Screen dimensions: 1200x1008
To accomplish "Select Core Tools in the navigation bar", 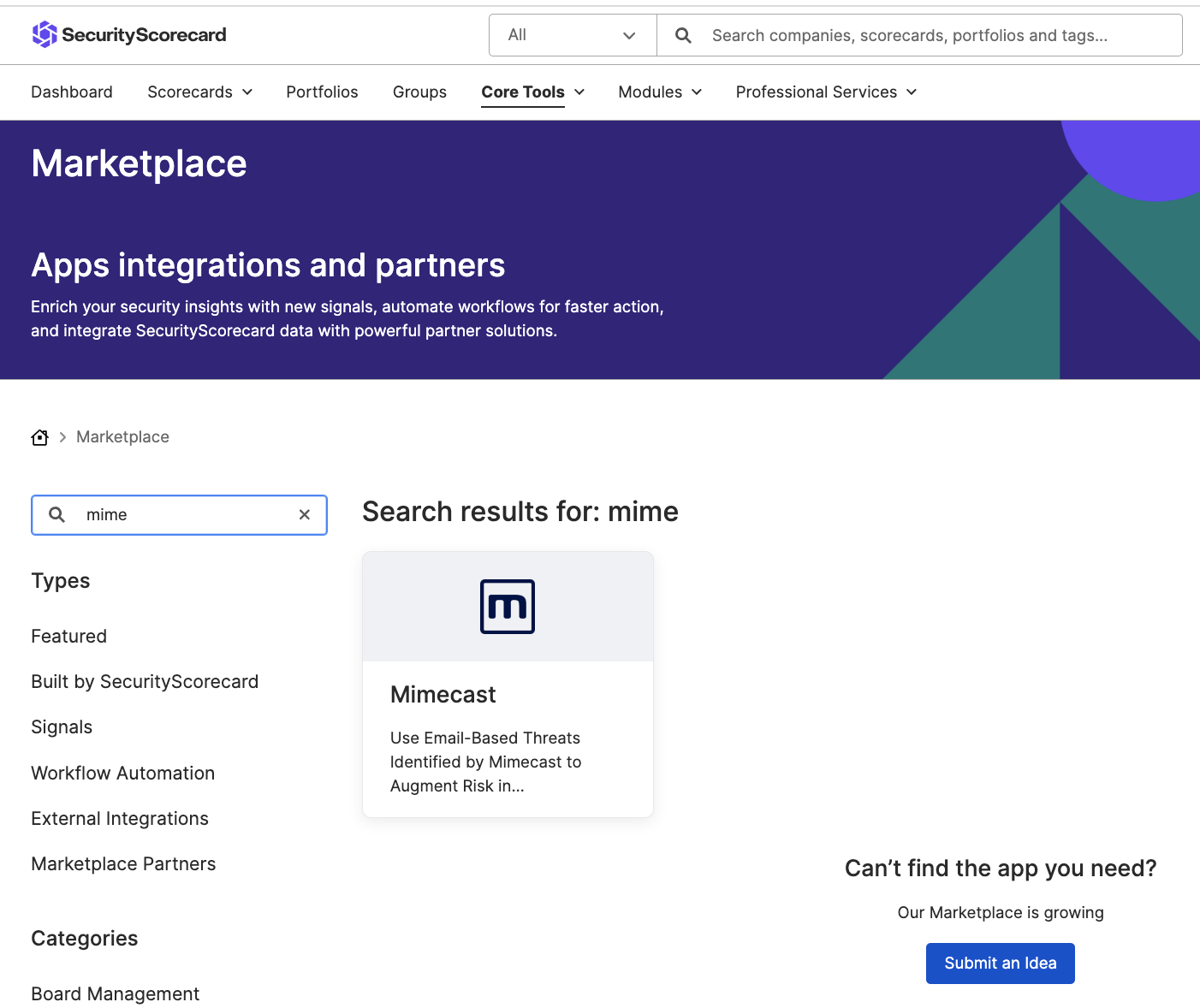I will pyautogui.click(x=522, y=92).
